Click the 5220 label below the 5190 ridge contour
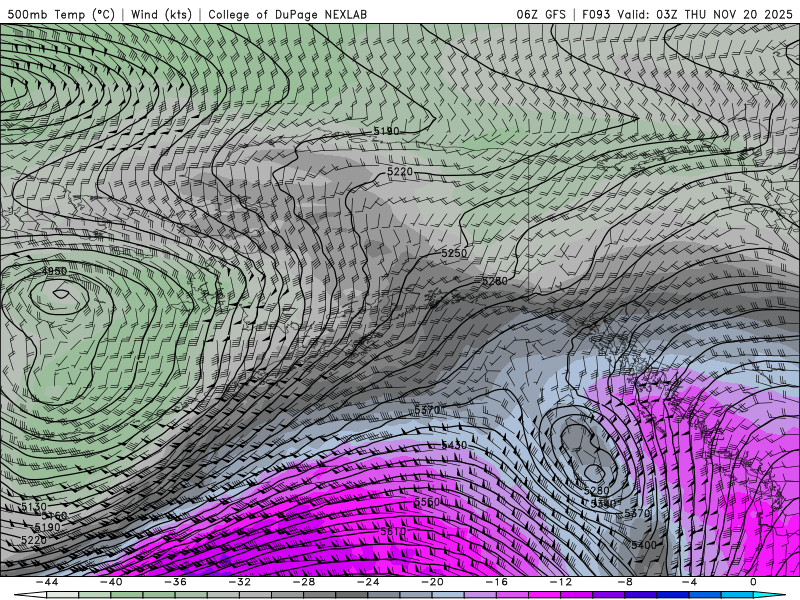The image size is (800, 600). point(400,171)
